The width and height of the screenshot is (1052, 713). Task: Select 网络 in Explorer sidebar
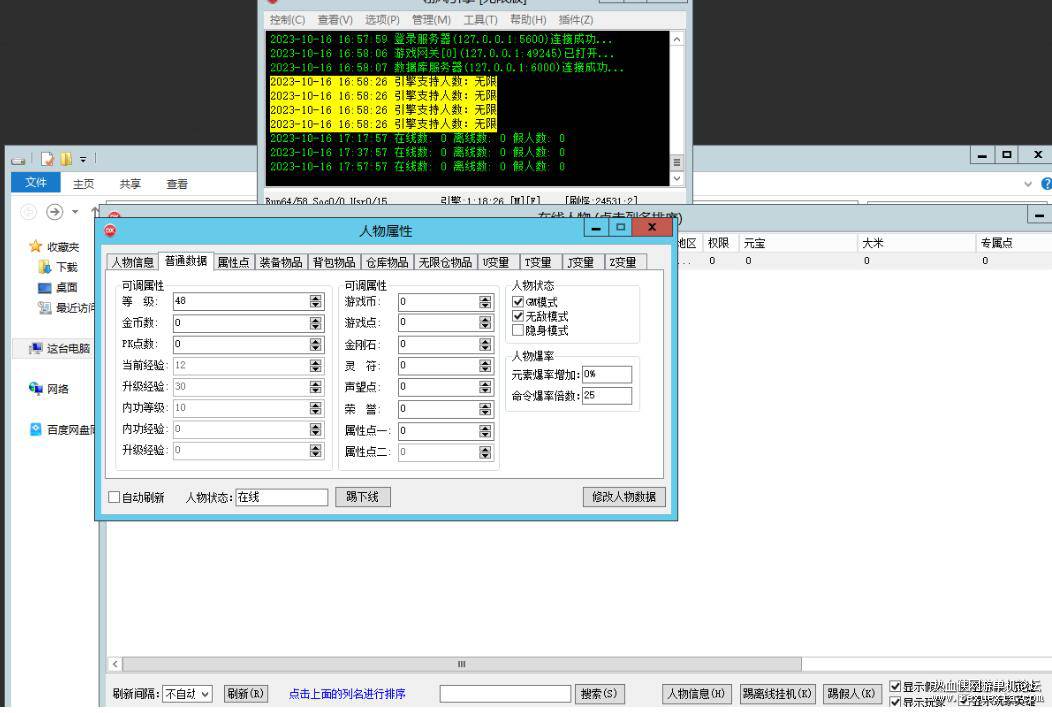click(48, 389)
